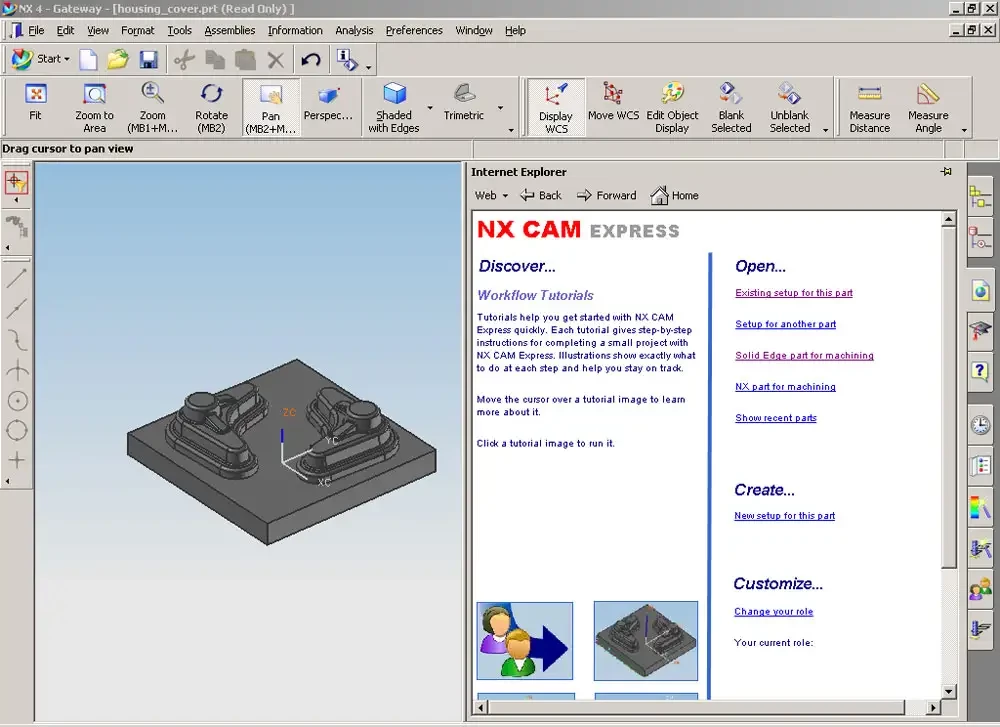
Task: Open Assembly Navigator tab in resource bar
Action: [x=980, y=196]
